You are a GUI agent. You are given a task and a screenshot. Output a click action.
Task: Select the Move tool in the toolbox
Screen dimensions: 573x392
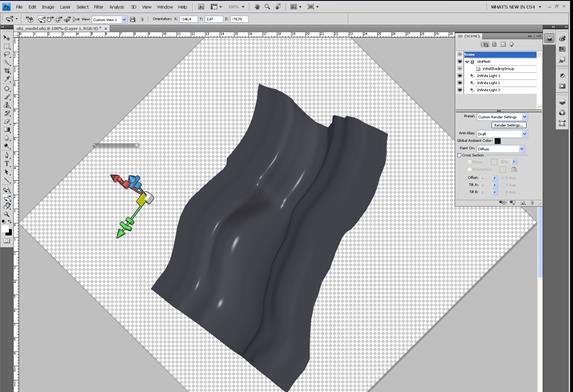(x=7, y=38)
